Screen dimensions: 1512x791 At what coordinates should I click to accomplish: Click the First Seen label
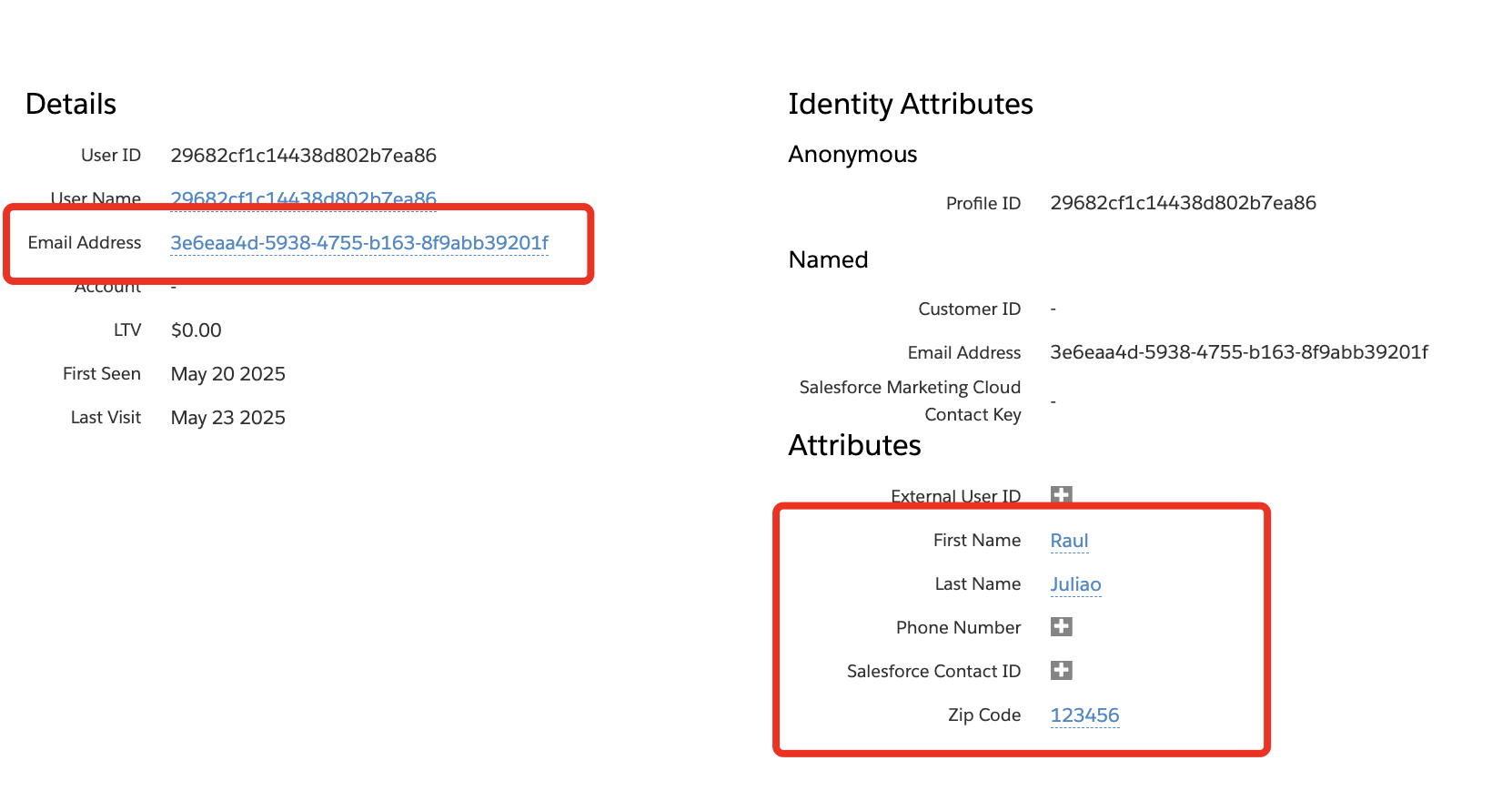tap(102, 374)
